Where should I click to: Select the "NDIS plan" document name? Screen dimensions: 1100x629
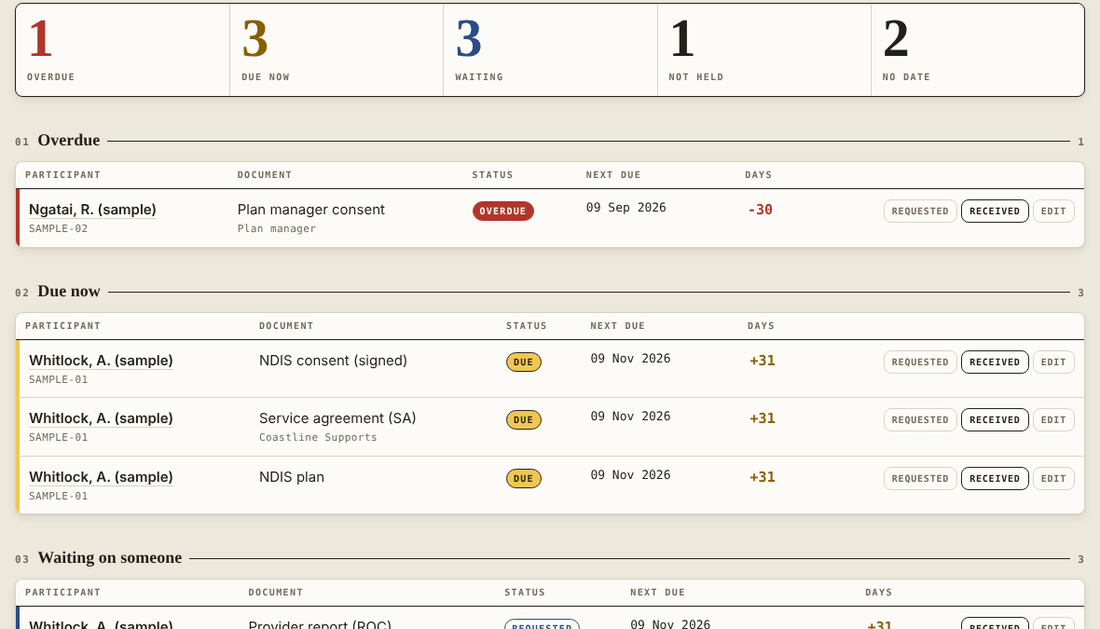click(292, 477)
